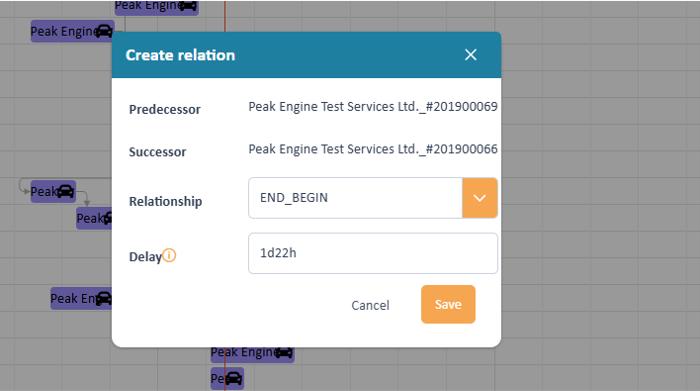Viewport: 700px width, 391px height.
Task: Click the Delay label
Action: 145,257
